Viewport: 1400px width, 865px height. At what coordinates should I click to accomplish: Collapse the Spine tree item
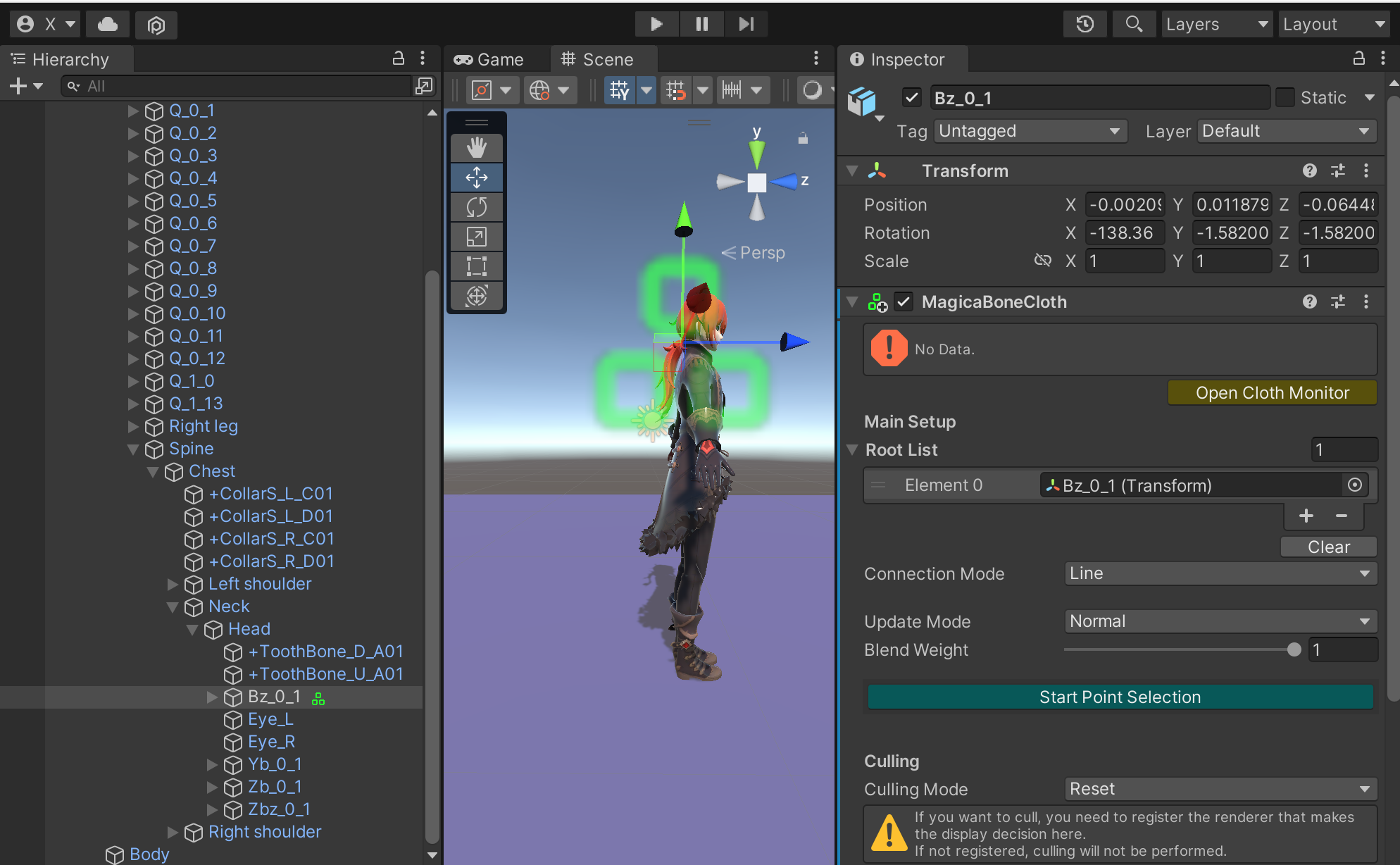tap(132, 449)
